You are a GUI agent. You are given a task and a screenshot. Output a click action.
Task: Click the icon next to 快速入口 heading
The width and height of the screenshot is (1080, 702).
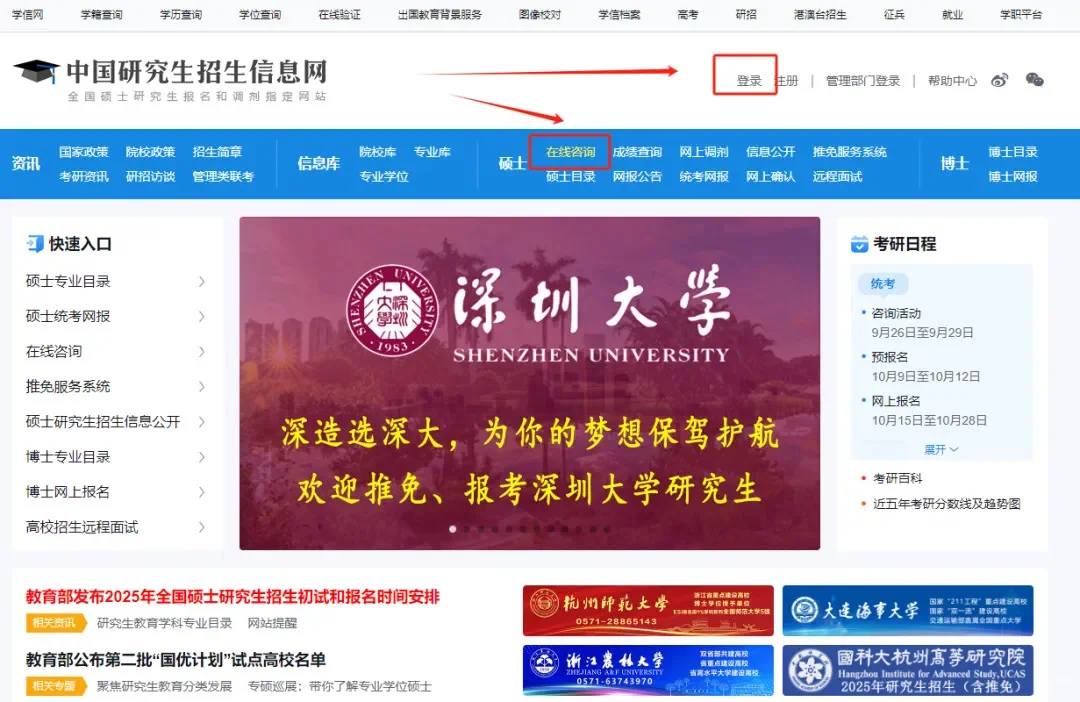click(x=34, y=243)
